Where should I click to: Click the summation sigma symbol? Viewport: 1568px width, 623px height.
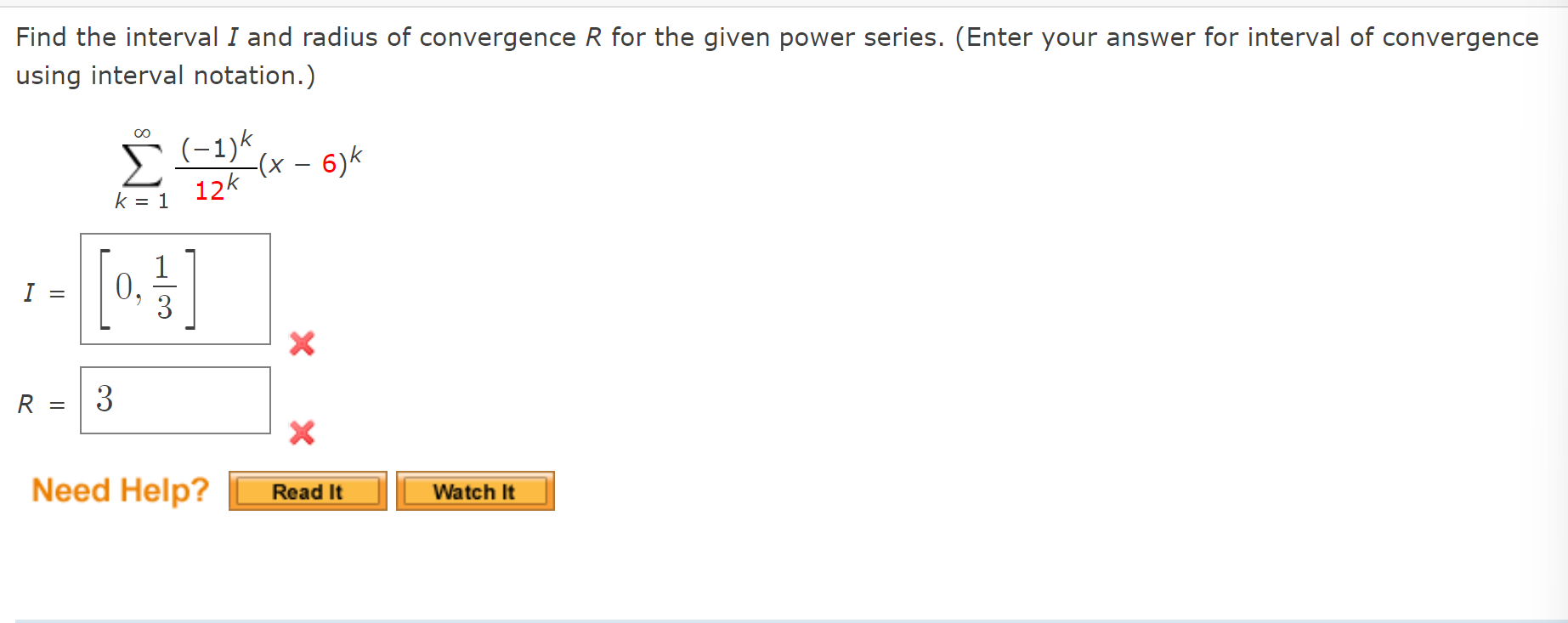pos(142,164)
